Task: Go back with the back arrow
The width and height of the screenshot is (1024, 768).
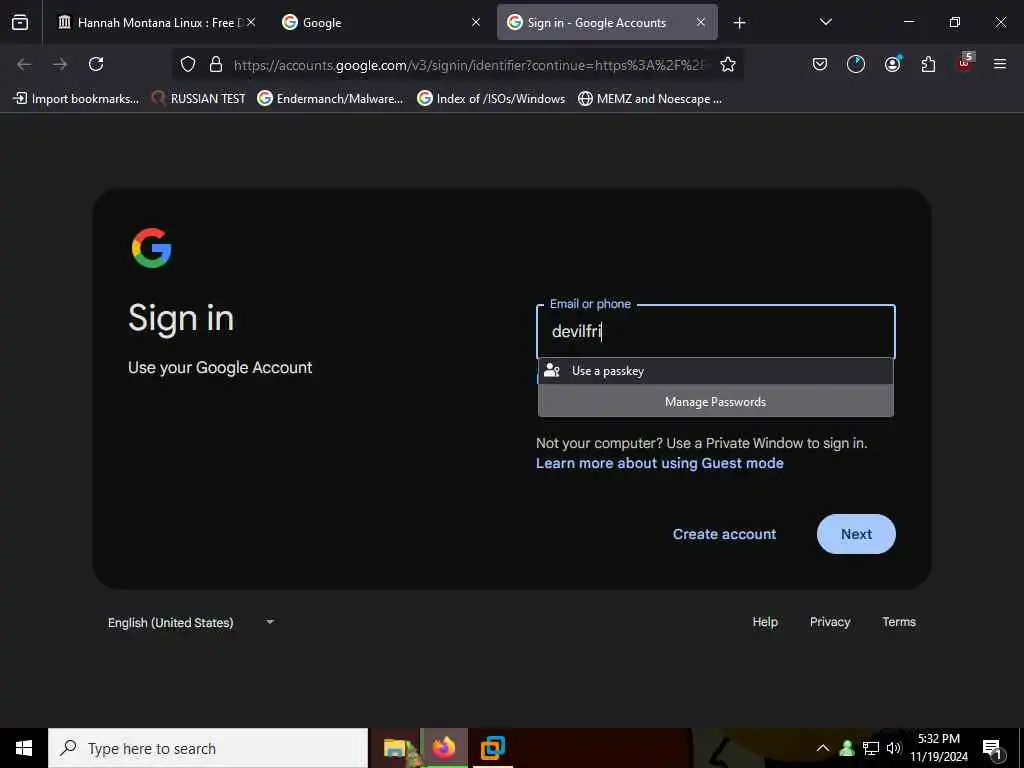Action: [24, 64]
